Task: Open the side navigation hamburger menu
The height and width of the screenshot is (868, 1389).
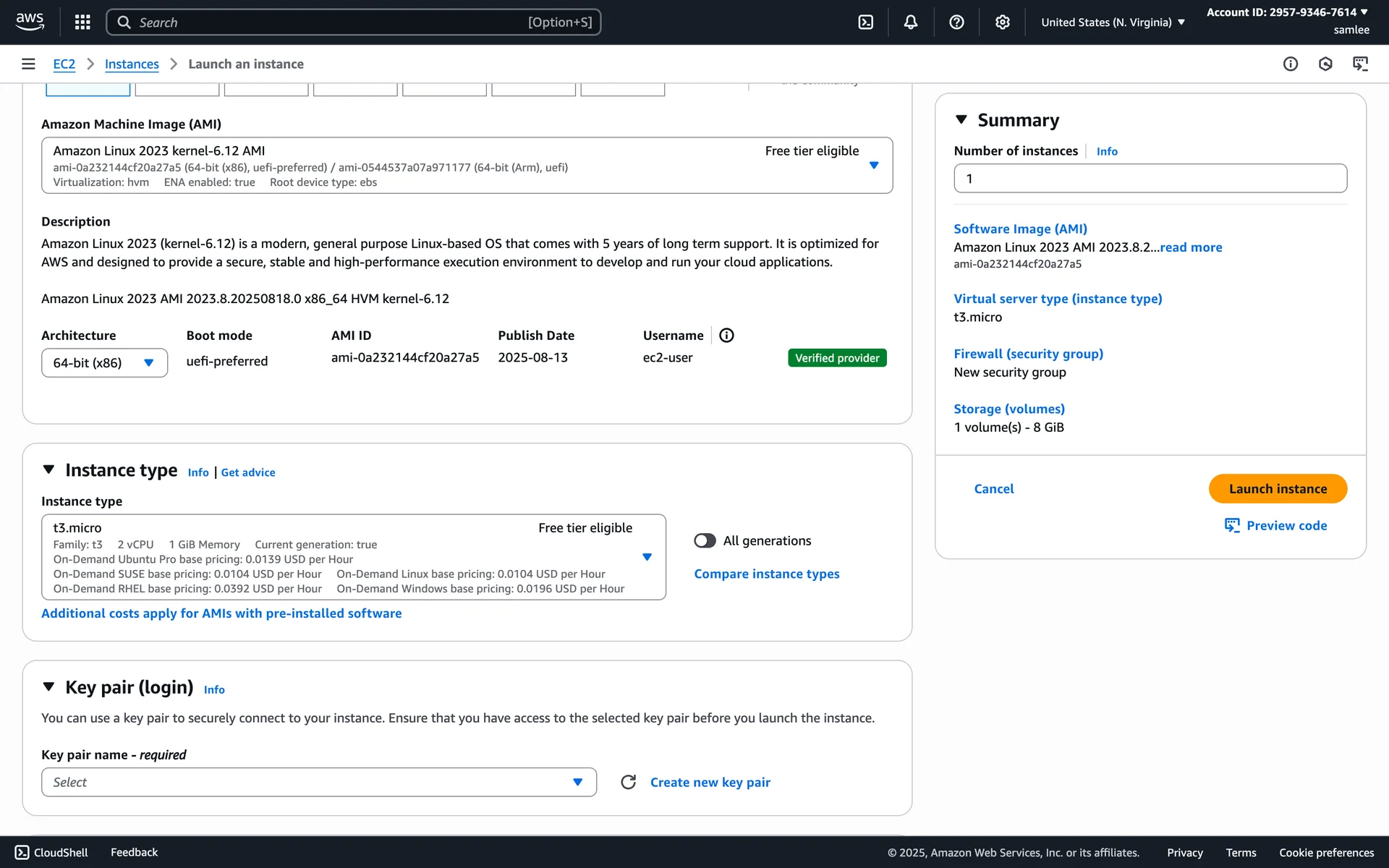Action: [28, 64]
